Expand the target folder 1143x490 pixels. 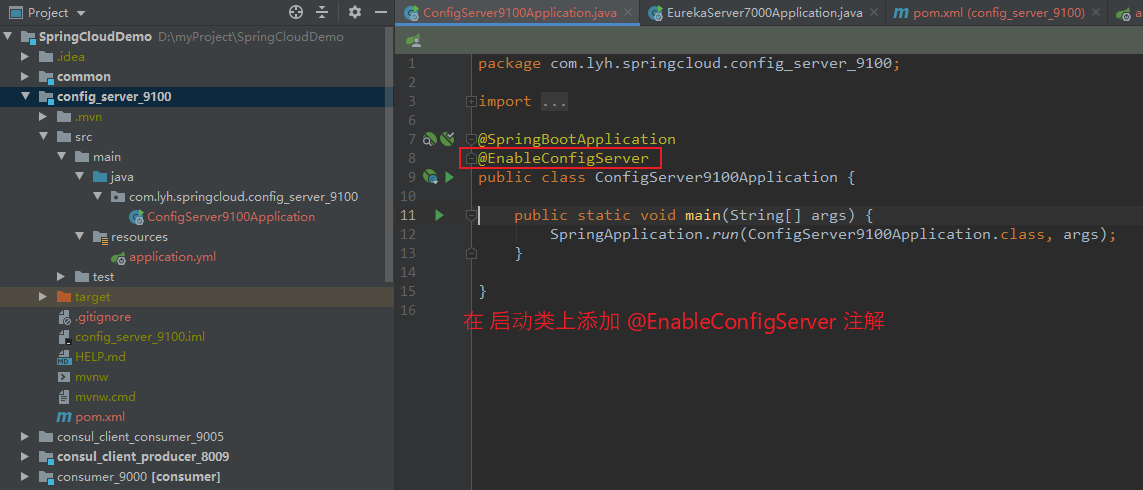(44, 297)
